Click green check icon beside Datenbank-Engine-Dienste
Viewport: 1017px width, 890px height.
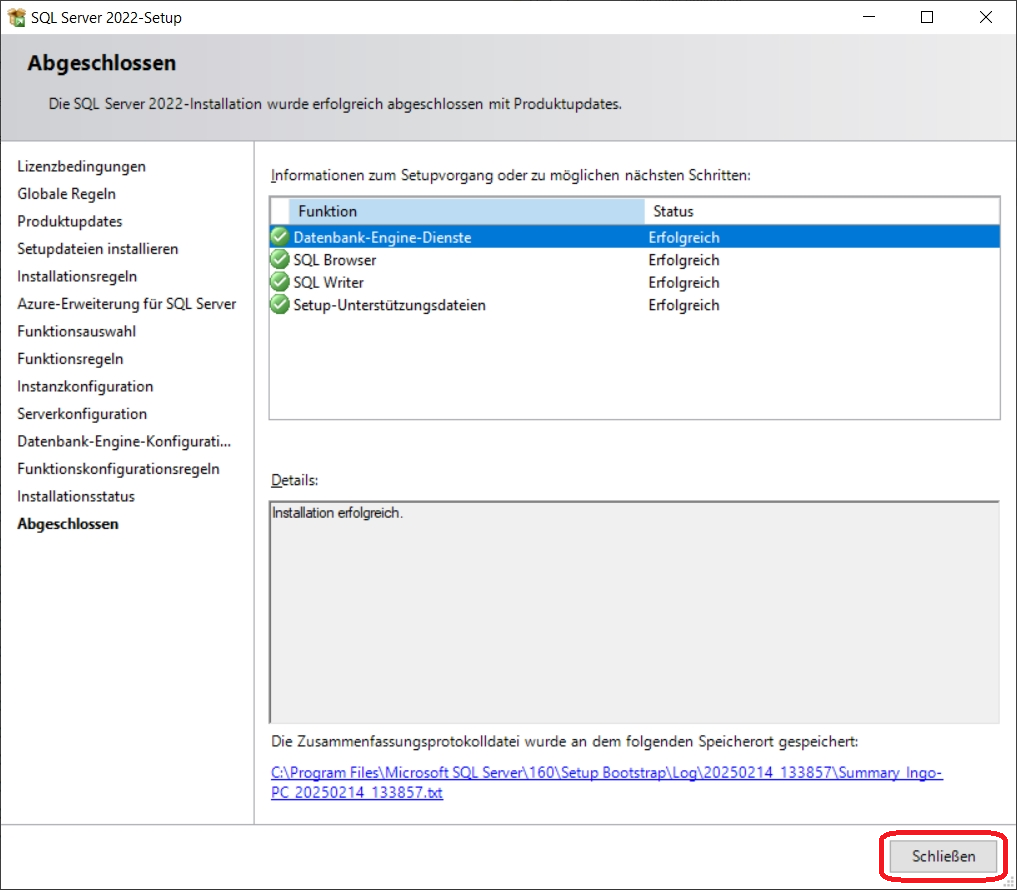280,237
